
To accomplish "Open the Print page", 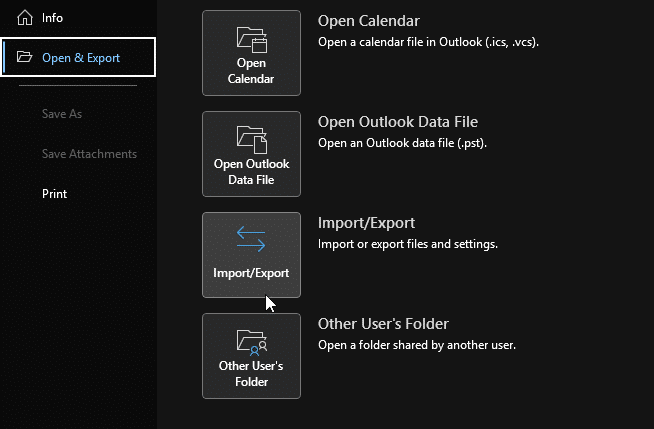I will point(55,194).
